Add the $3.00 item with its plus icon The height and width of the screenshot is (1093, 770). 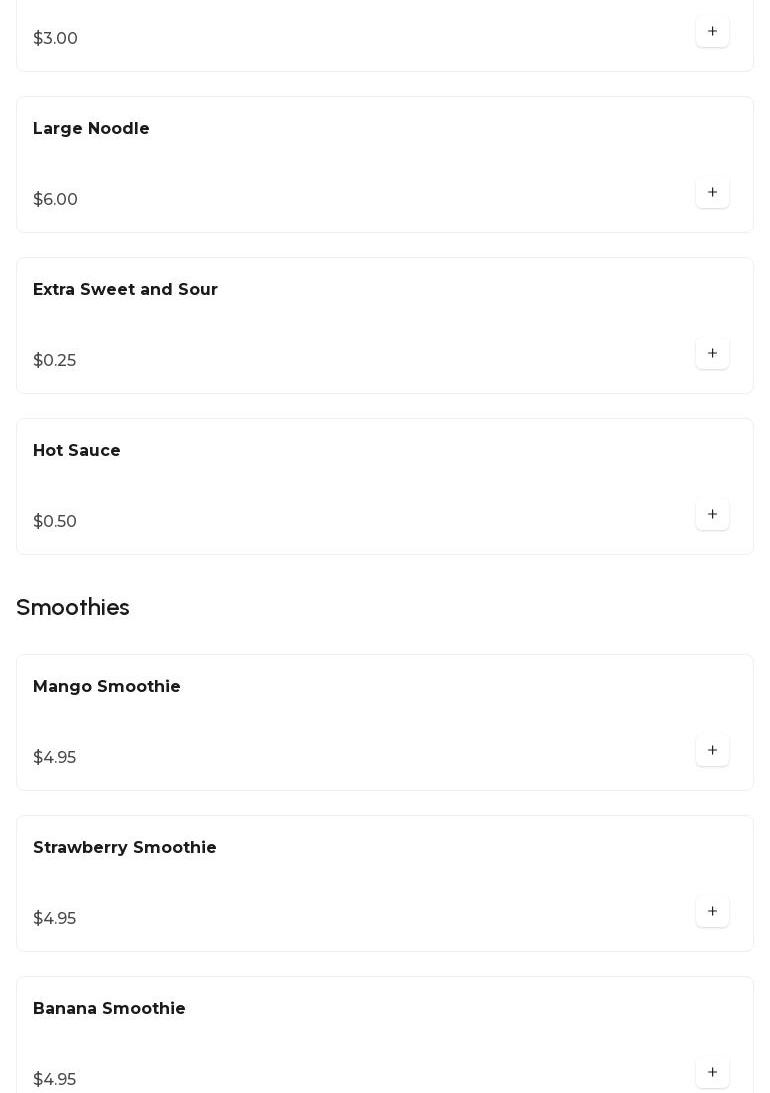tap(712, 32)
